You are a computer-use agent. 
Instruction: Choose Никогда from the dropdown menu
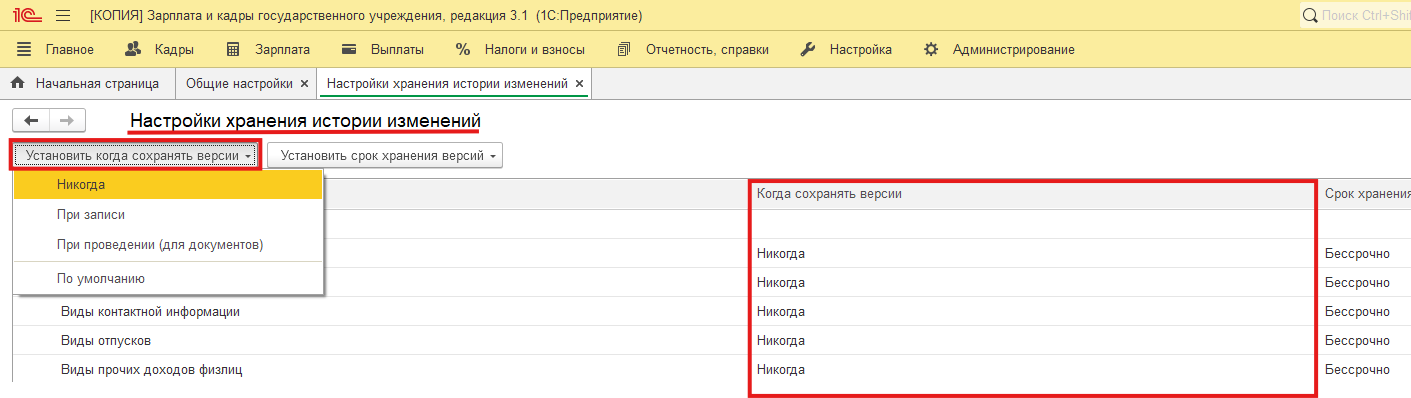(x=168, y=185)
